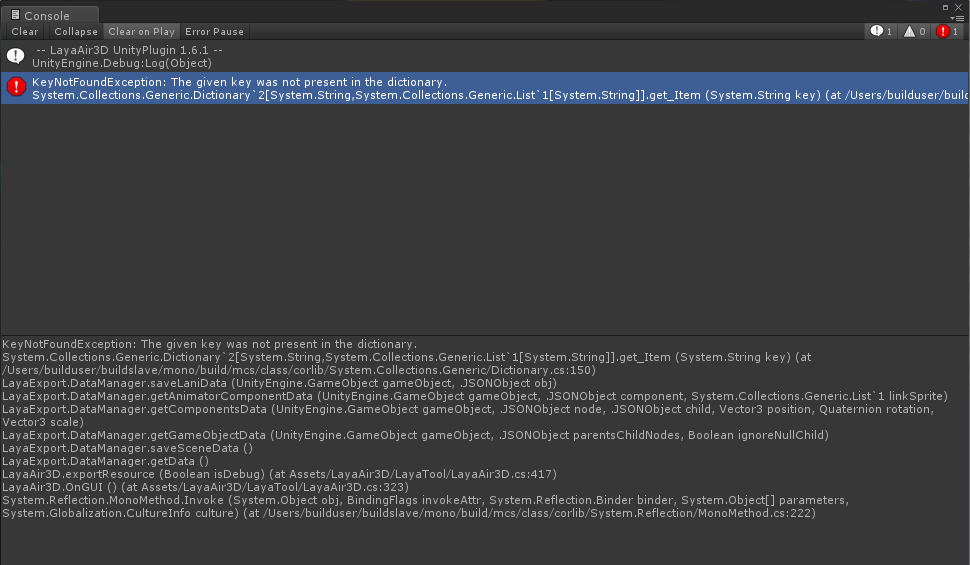Toggle the warning messages filter
Viewport: 970px width, 565px height.
click(x=915, y=32)
